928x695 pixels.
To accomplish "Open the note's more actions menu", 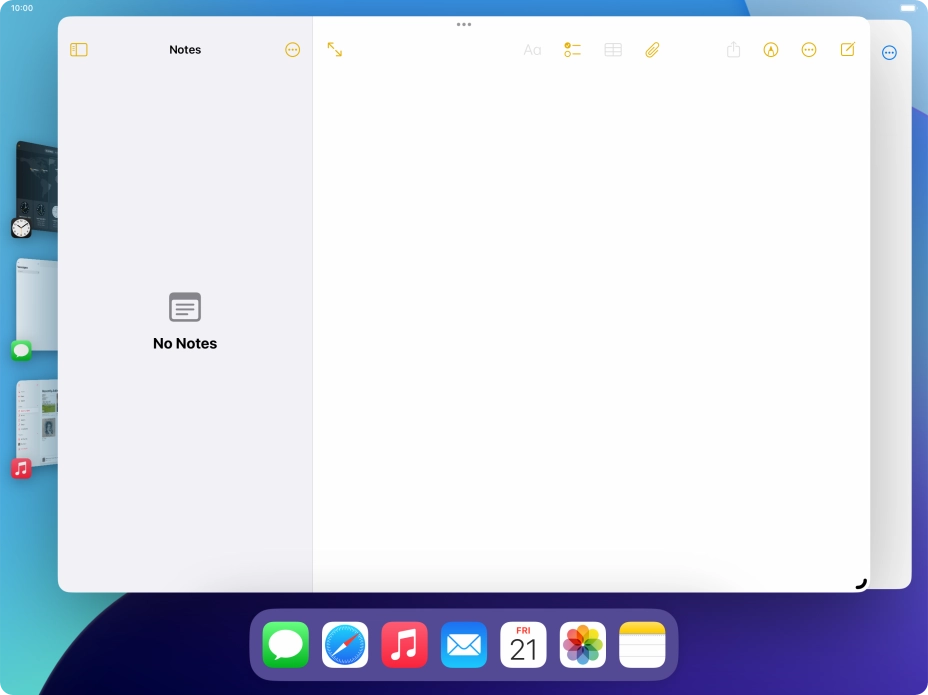I will tap(809, 50).
